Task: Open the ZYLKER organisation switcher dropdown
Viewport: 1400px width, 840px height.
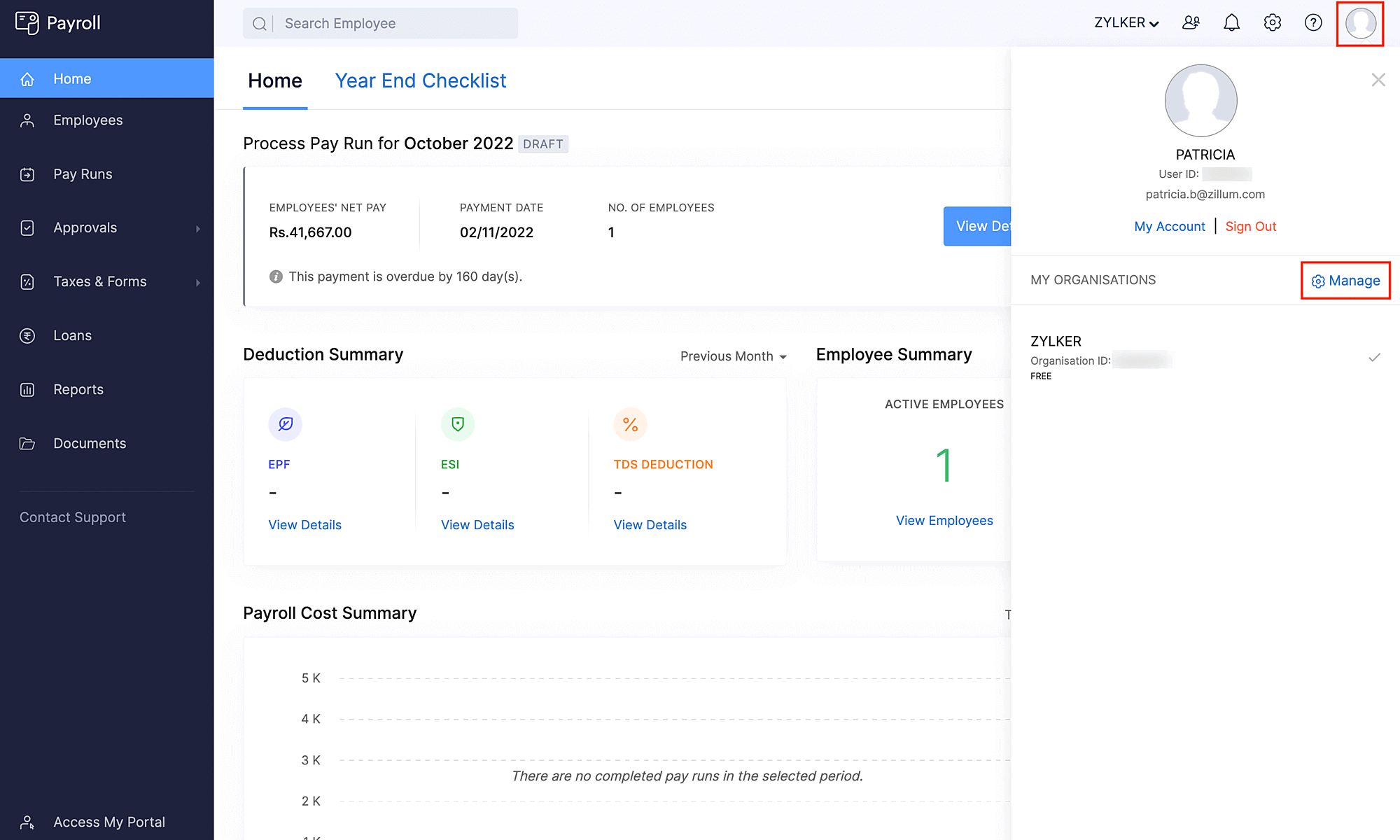Action: tap(1126, 23)
